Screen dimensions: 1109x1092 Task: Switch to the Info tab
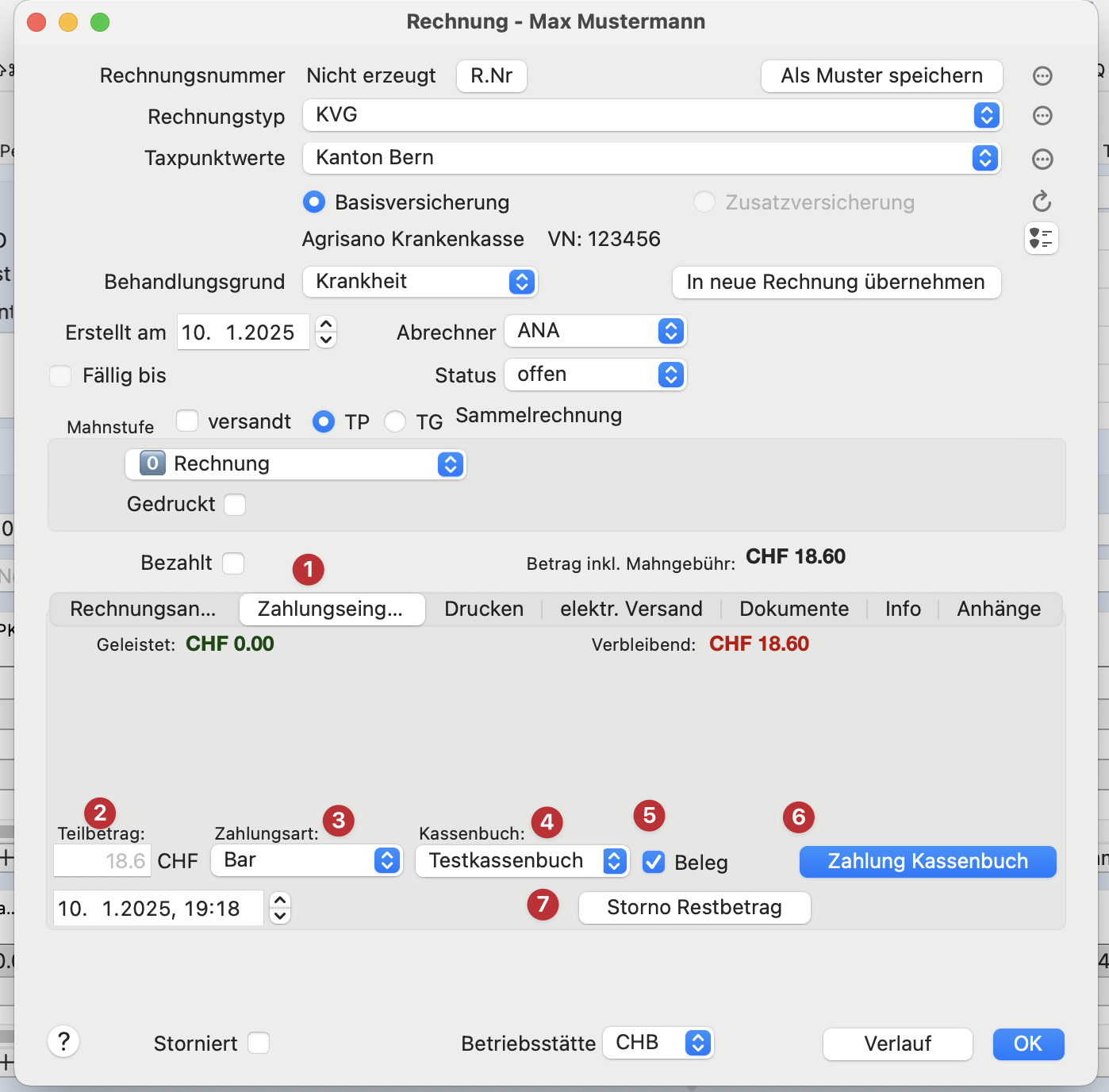coord(903,609)
